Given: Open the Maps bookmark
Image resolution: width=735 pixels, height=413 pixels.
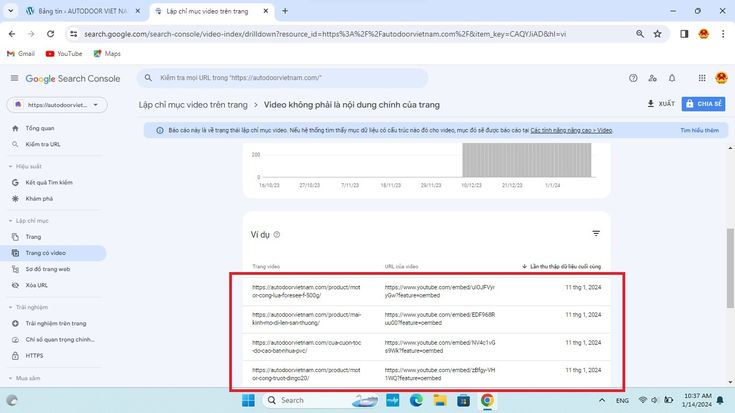Looking at the screenshot, I should coord(107,53).
